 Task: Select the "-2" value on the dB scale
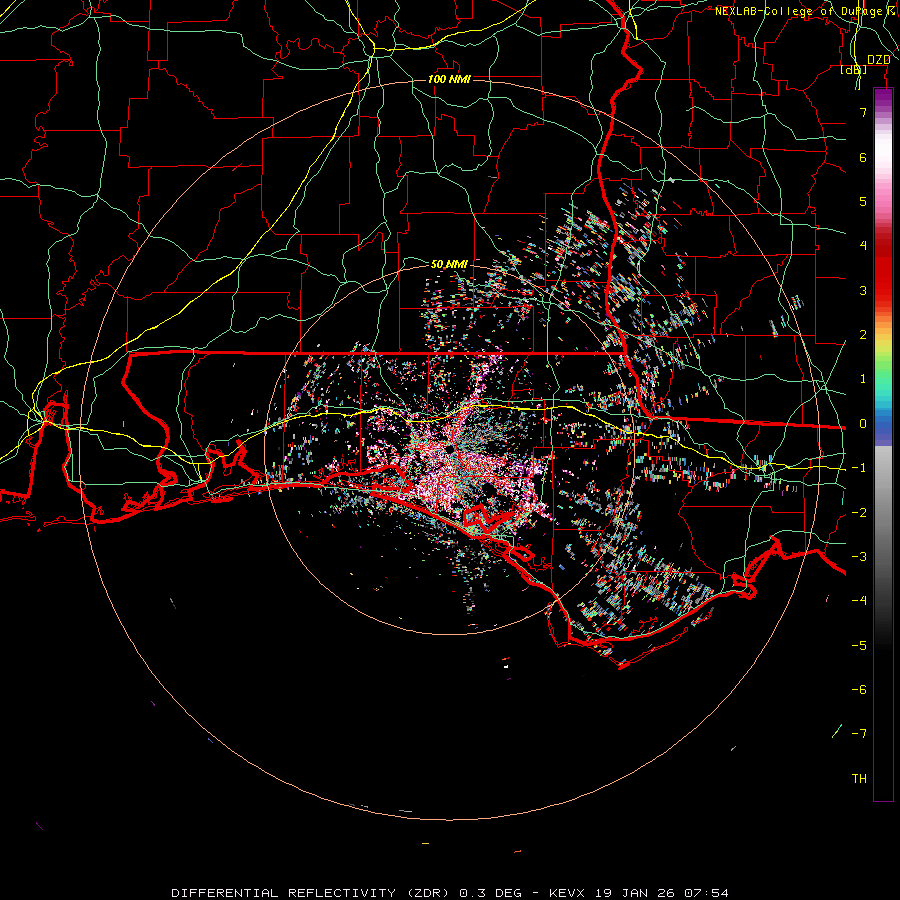[859, 513]
